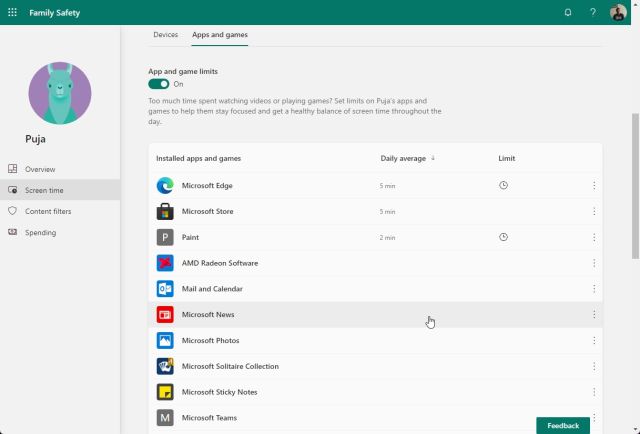The image size is (640, 434).
Task: Open Content filters in the sidebar
Action: pyautogui.click(x=60, y=211)
